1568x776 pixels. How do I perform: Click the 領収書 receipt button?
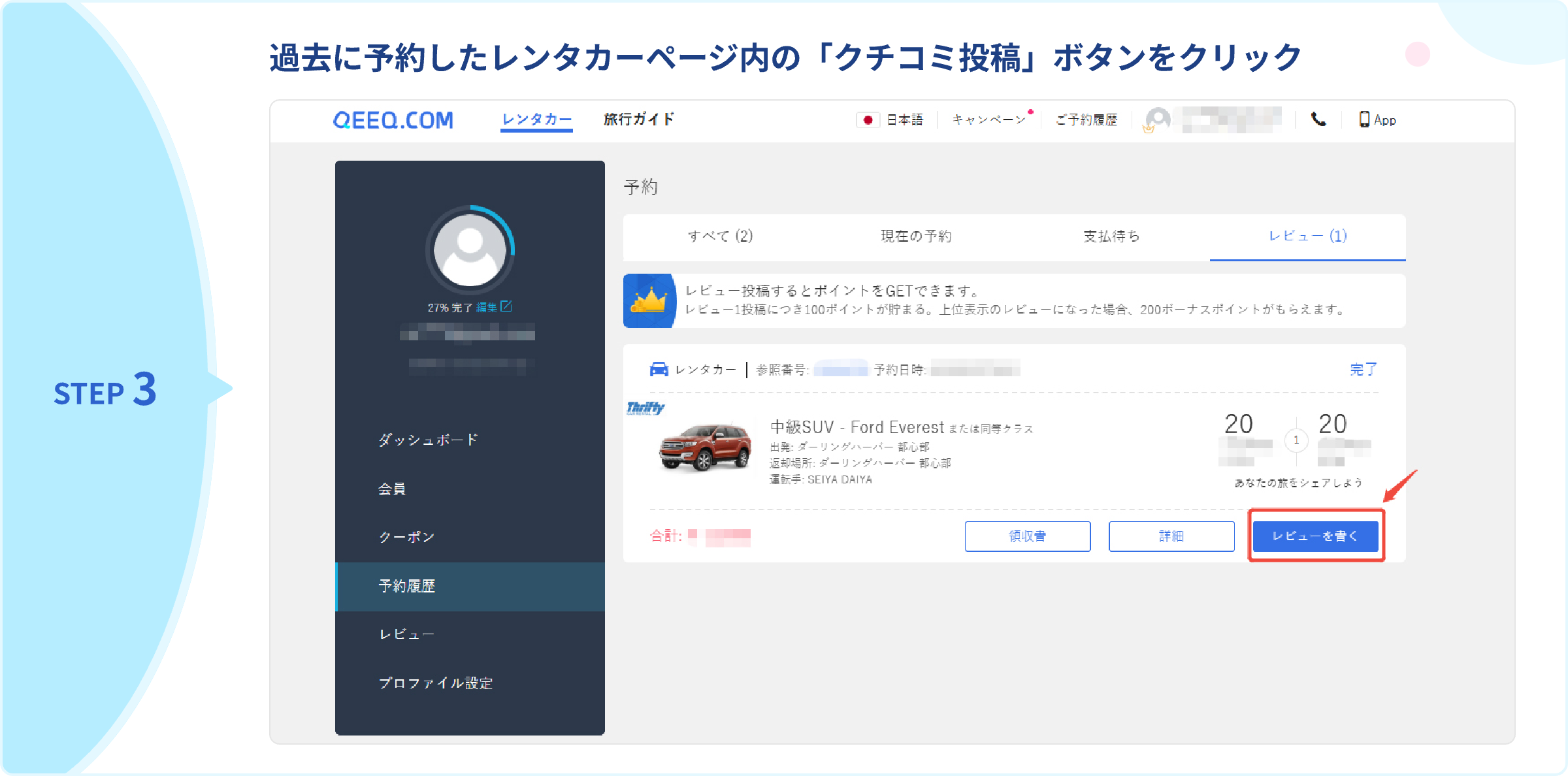point(1028,536)
